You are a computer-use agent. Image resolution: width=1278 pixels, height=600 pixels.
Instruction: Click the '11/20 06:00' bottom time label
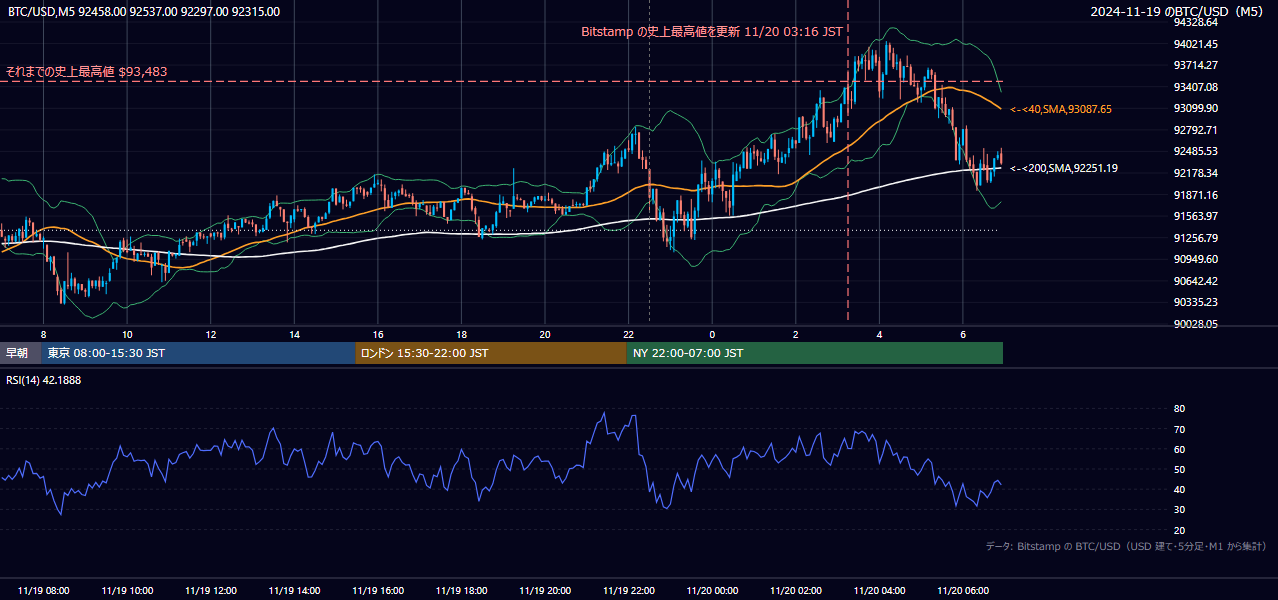[963, 591]
